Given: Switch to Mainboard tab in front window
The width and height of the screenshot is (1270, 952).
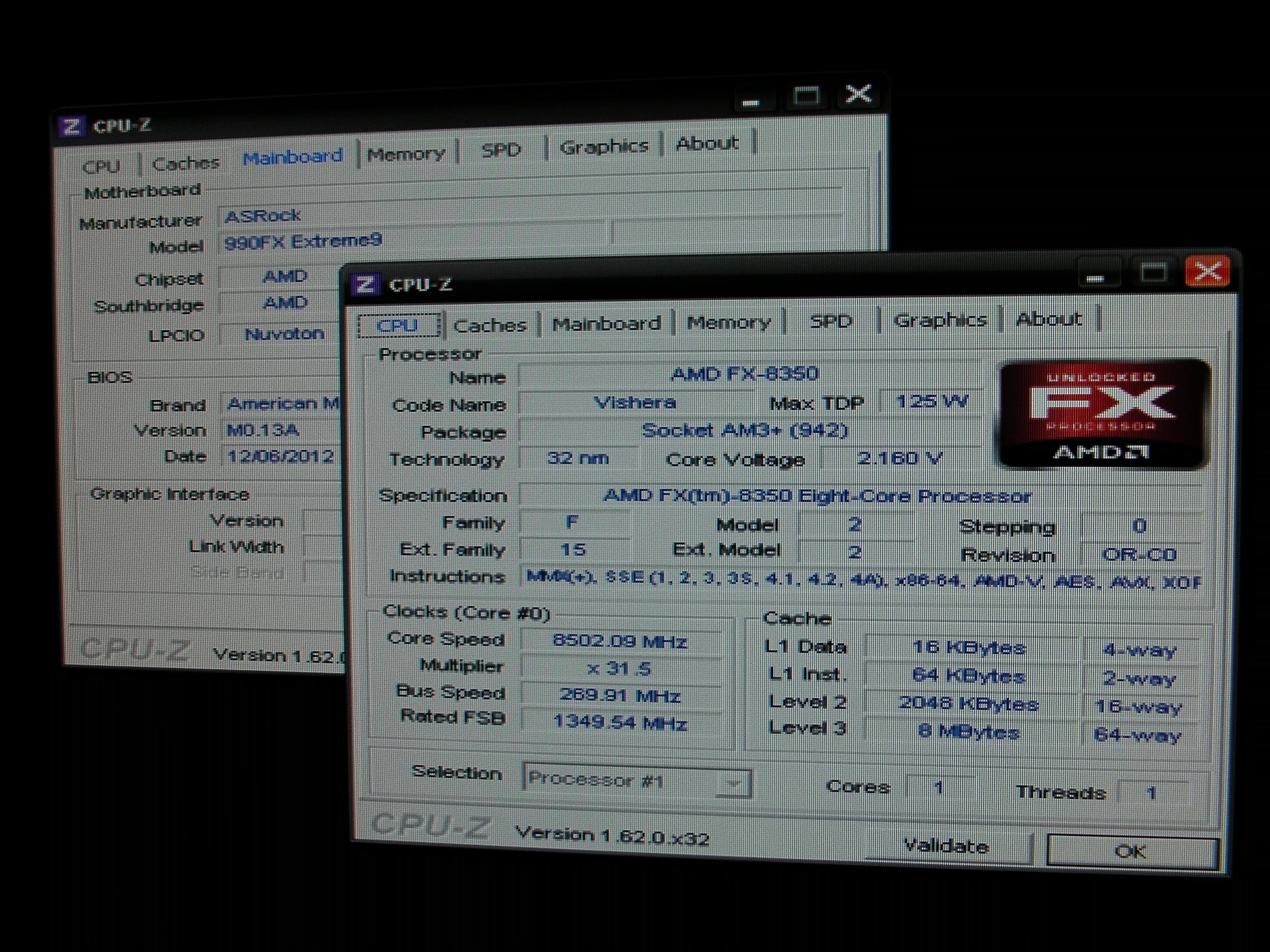Looking at the screenshot, I should (606, 324).
